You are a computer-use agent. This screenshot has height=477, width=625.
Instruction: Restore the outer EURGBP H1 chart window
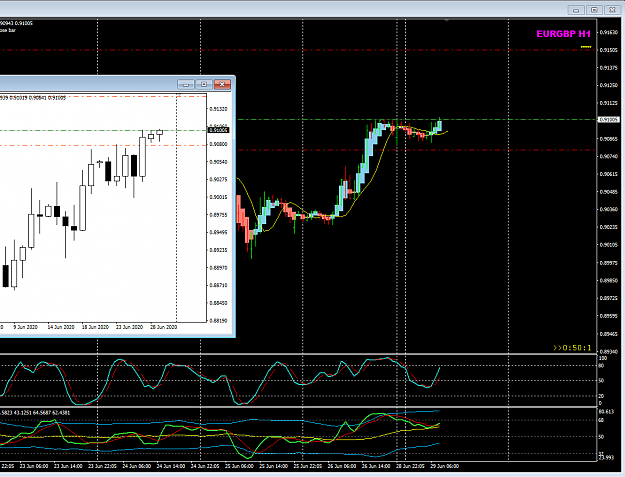(594, 10)
